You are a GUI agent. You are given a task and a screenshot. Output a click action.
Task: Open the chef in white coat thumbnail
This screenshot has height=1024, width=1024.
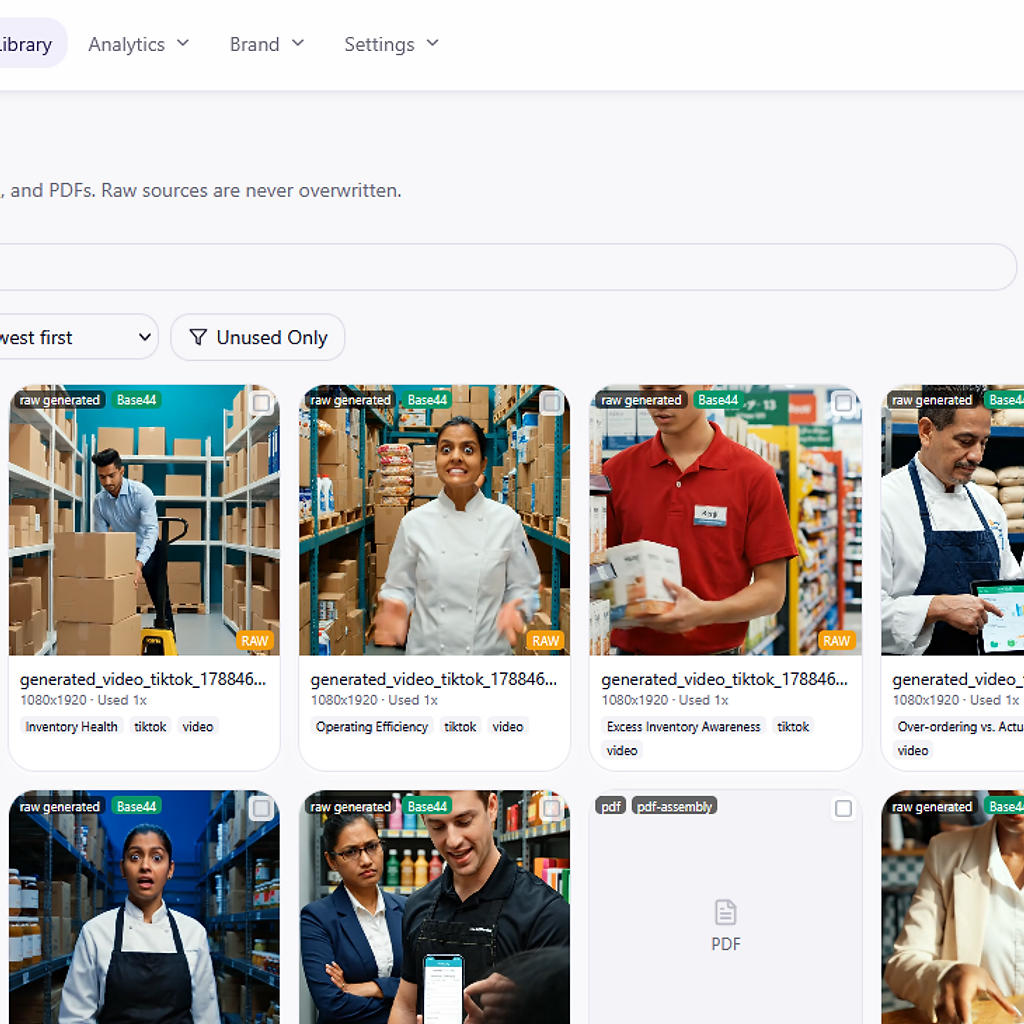(x=434, y=520)
